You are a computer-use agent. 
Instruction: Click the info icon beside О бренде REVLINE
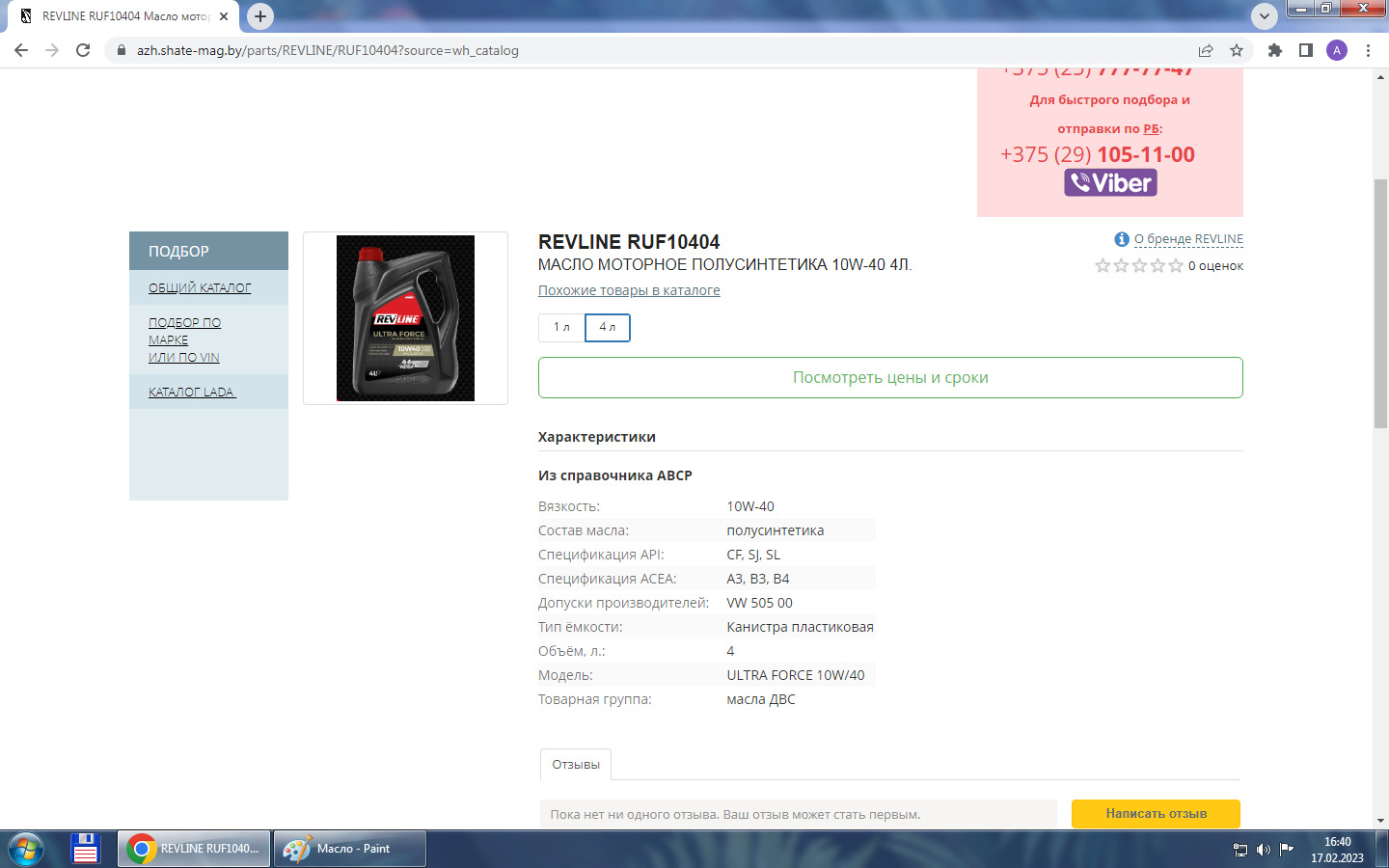pyautogui.click(x=1122, y=239)
